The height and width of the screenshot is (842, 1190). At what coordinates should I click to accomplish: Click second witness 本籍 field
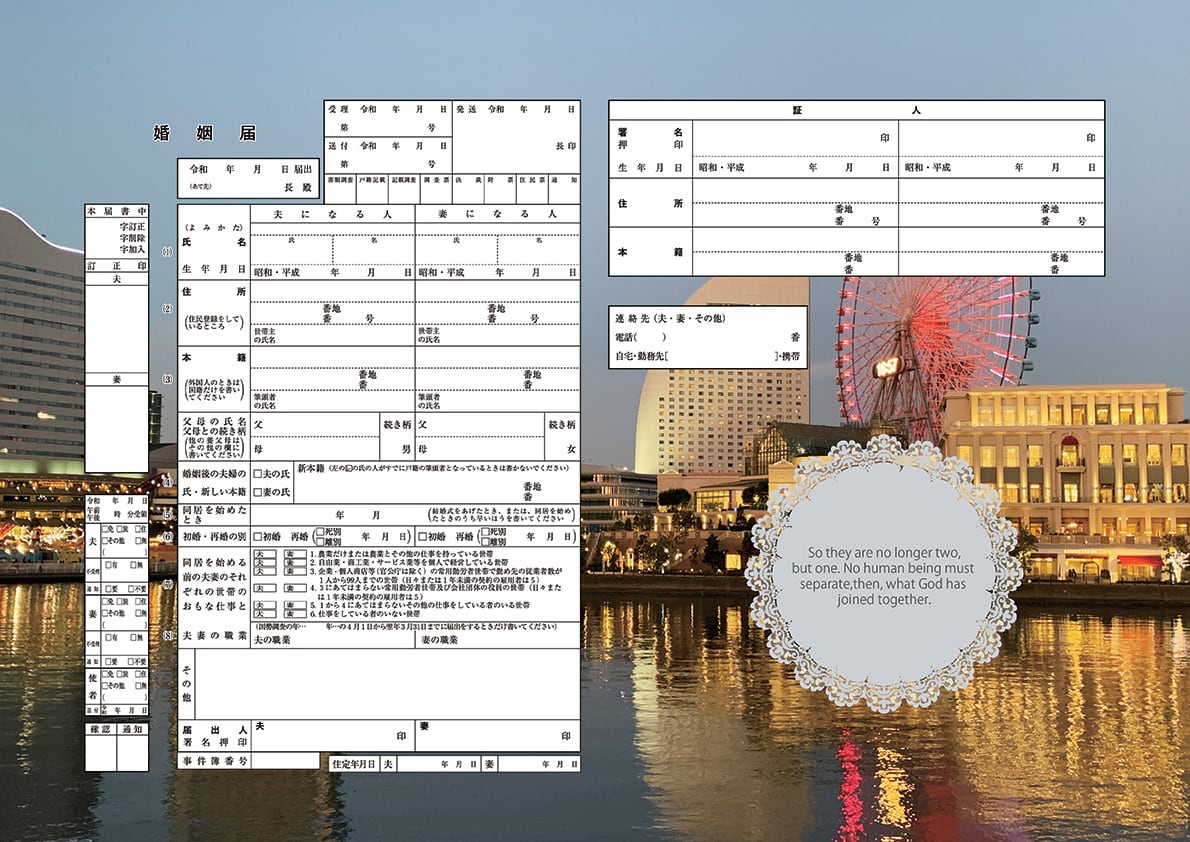pyautogui.click(x=1001, y=251)
